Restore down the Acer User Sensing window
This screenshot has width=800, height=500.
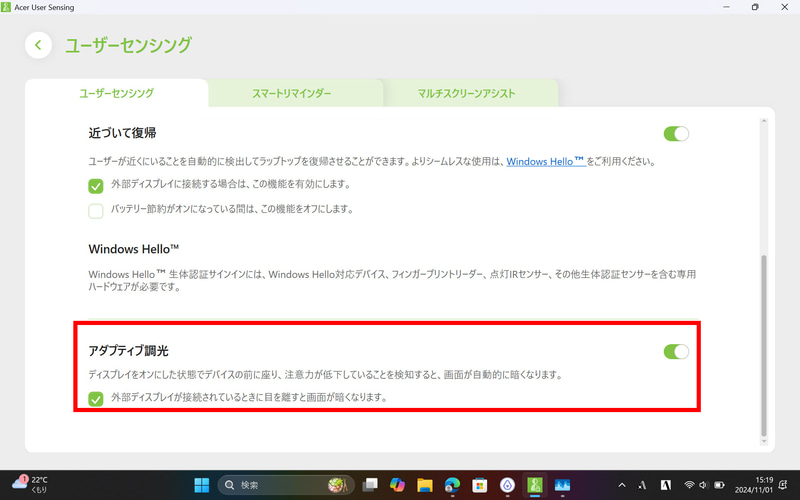755,7
